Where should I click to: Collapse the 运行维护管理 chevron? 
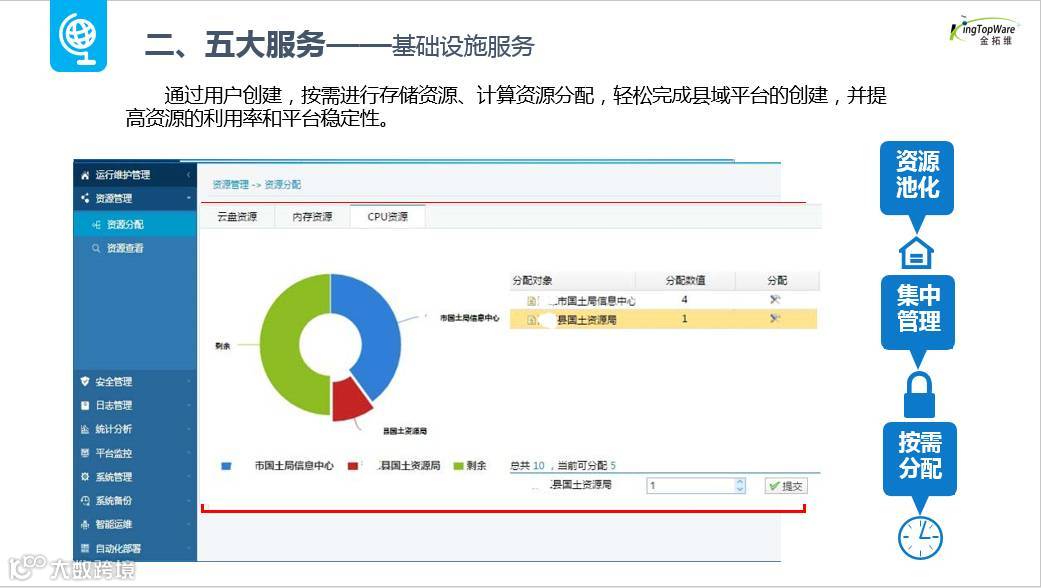[x=189, y=175]
